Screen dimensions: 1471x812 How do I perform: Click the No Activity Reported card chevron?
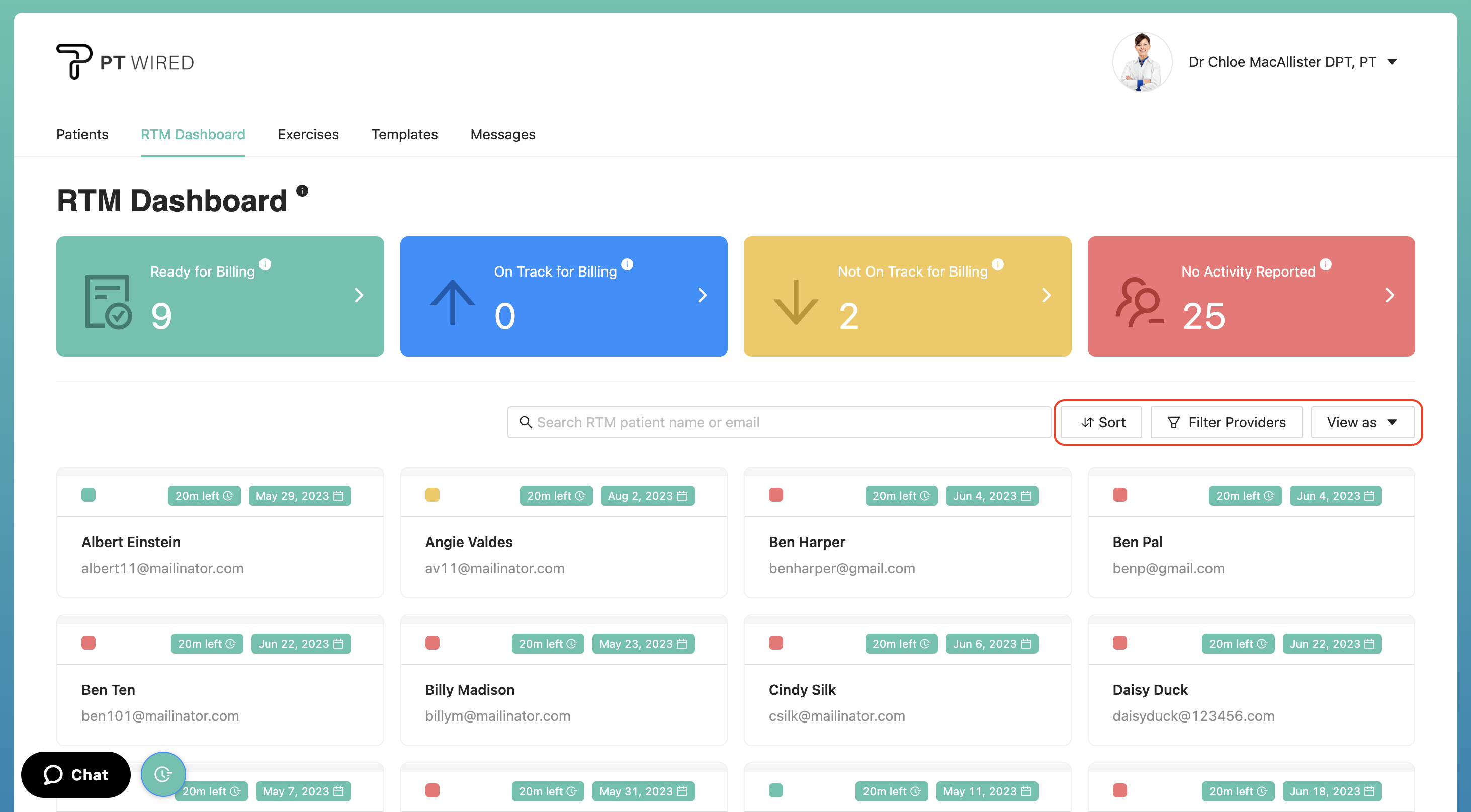point(1390,296)
